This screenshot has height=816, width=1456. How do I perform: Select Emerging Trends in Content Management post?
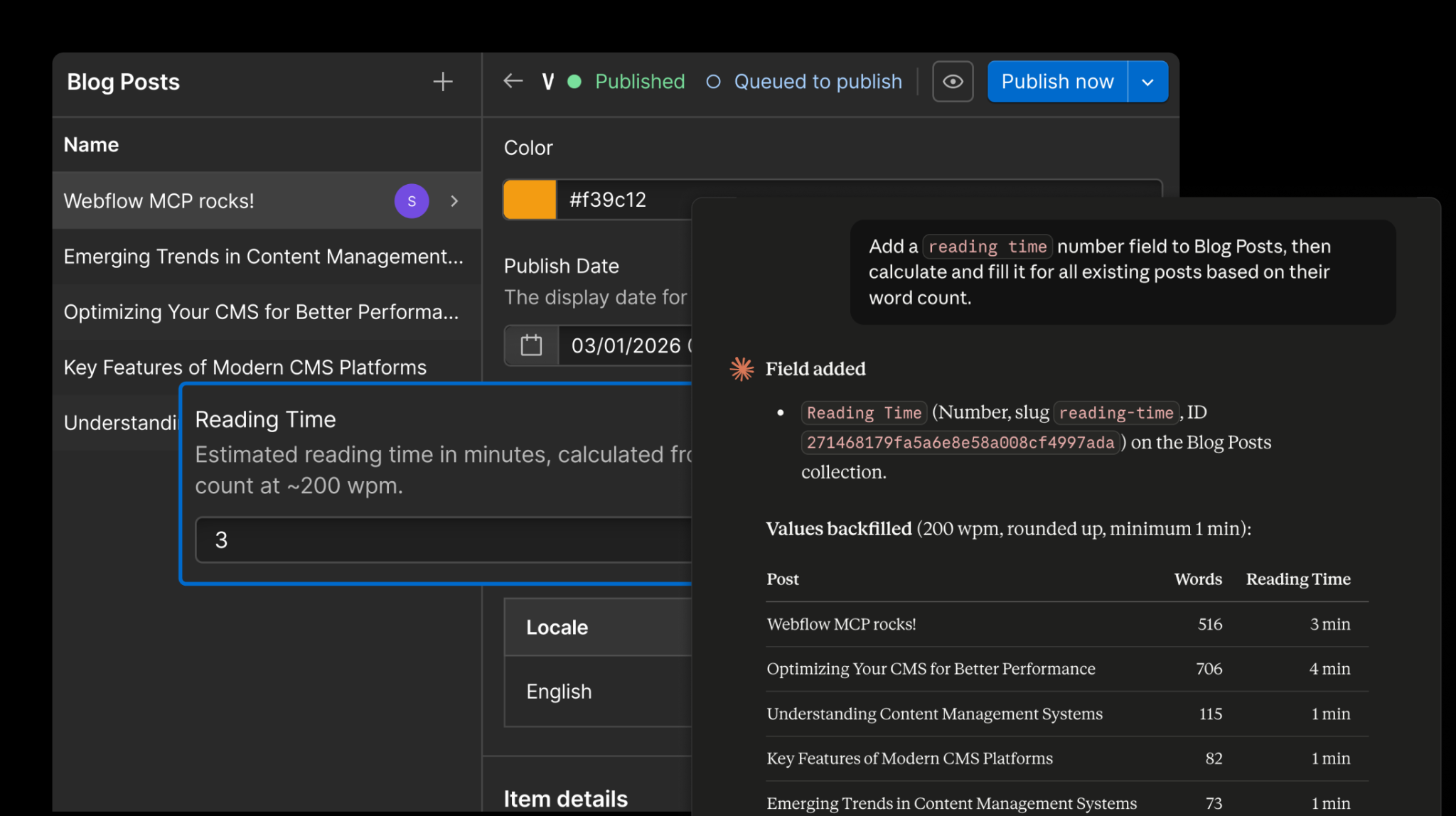(263, 257)
